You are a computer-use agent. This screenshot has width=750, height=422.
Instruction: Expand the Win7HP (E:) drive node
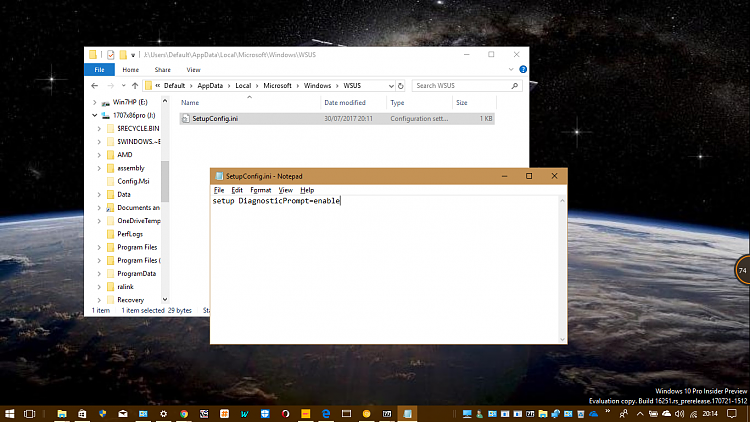pos(95,102)
